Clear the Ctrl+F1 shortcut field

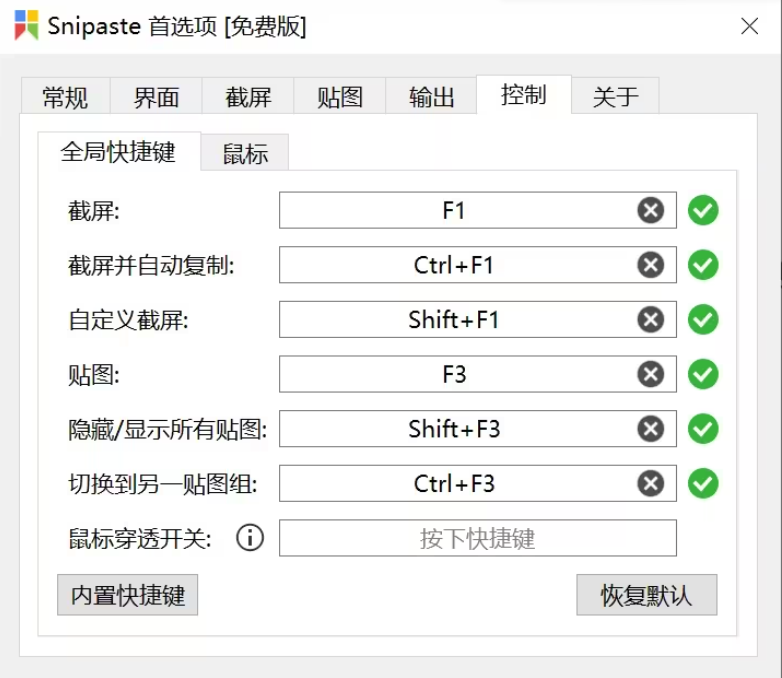coord(651,265)
